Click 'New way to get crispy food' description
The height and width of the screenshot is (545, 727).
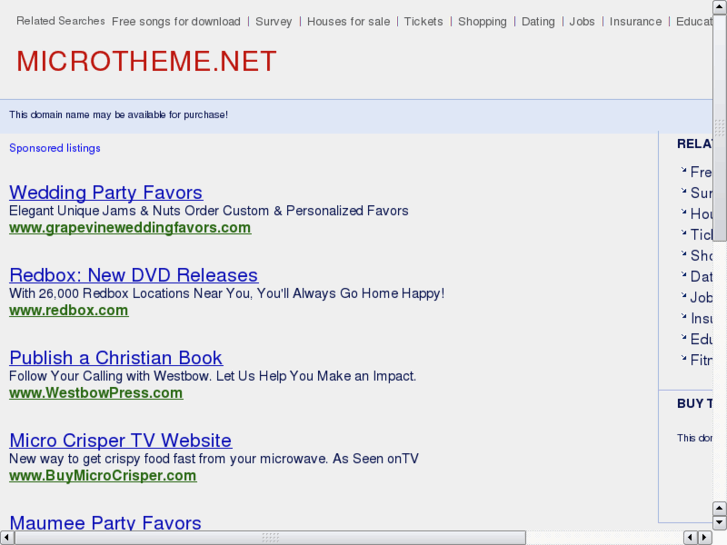tap(214, 458)
